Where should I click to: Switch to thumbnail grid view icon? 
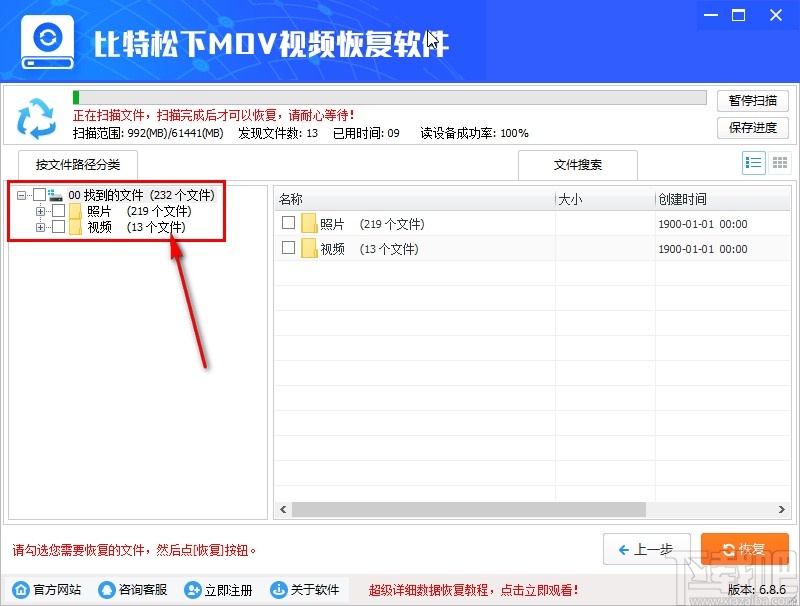779,163
